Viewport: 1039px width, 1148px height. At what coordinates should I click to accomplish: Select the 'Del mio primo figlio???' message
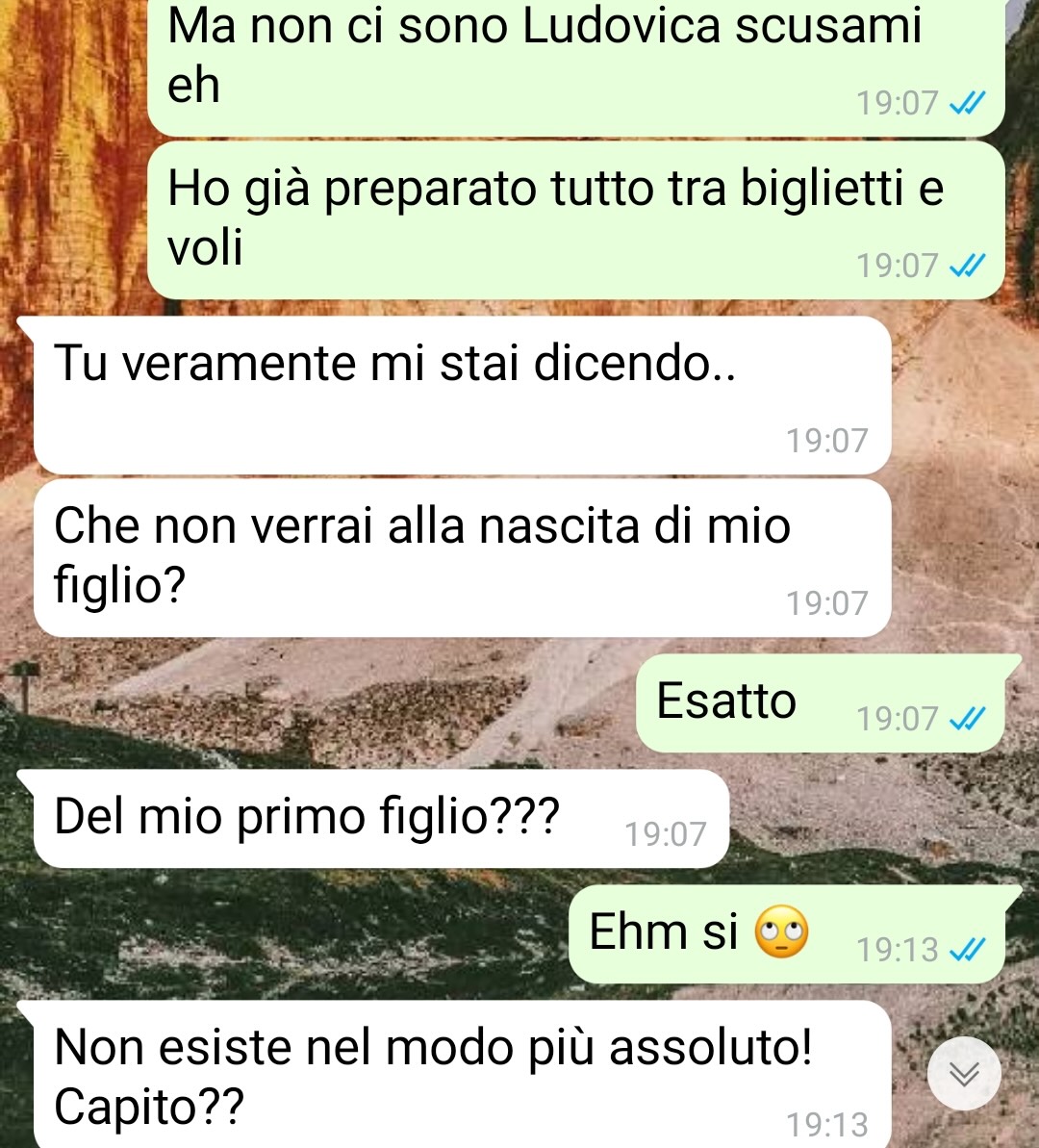pyautogui.click(x=382, y=819)
